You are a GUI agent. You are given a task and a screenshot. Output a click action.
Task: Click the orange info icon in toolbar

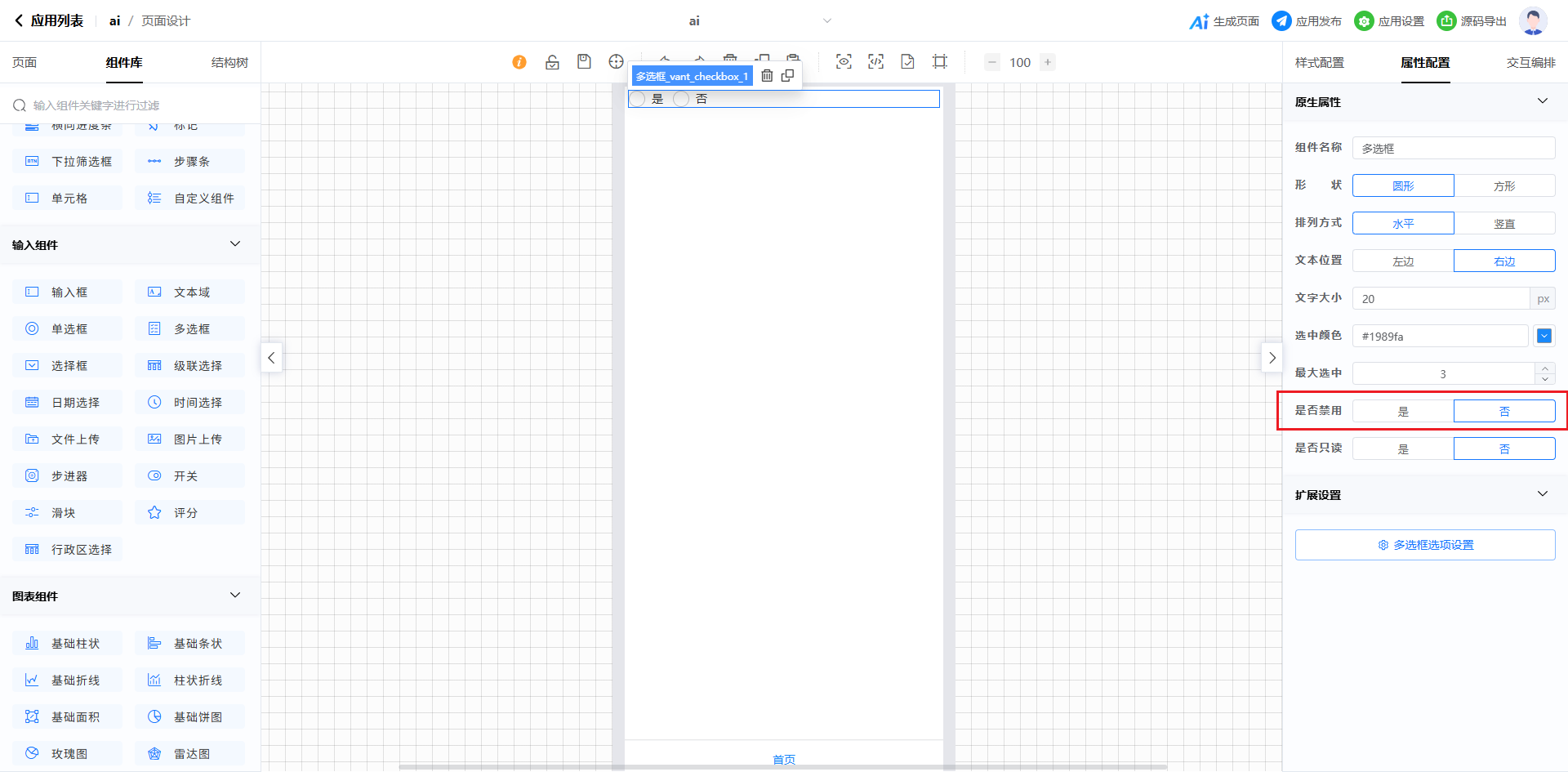tap(519, 62)
